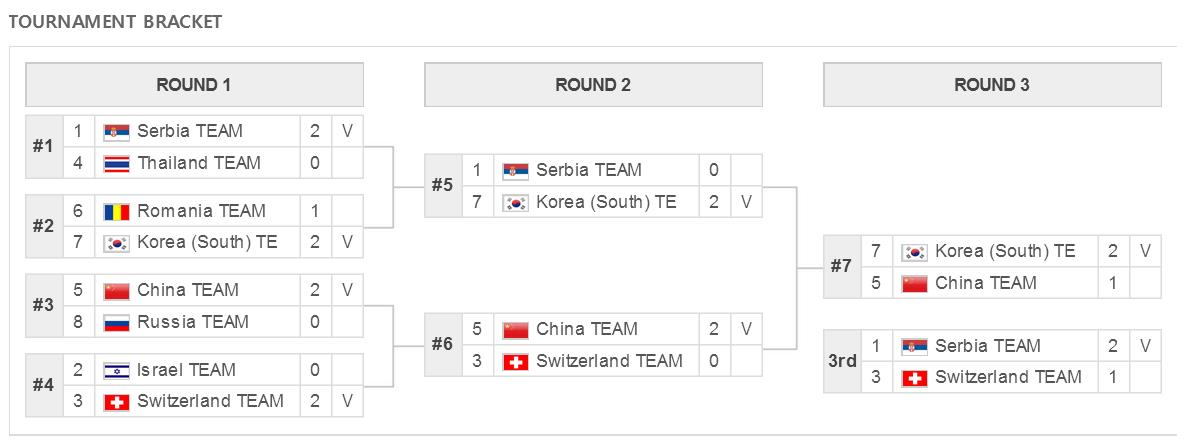The image size is (1189, 448).
Task: Select the ROUND 1 header
Action: pos(194,85)
